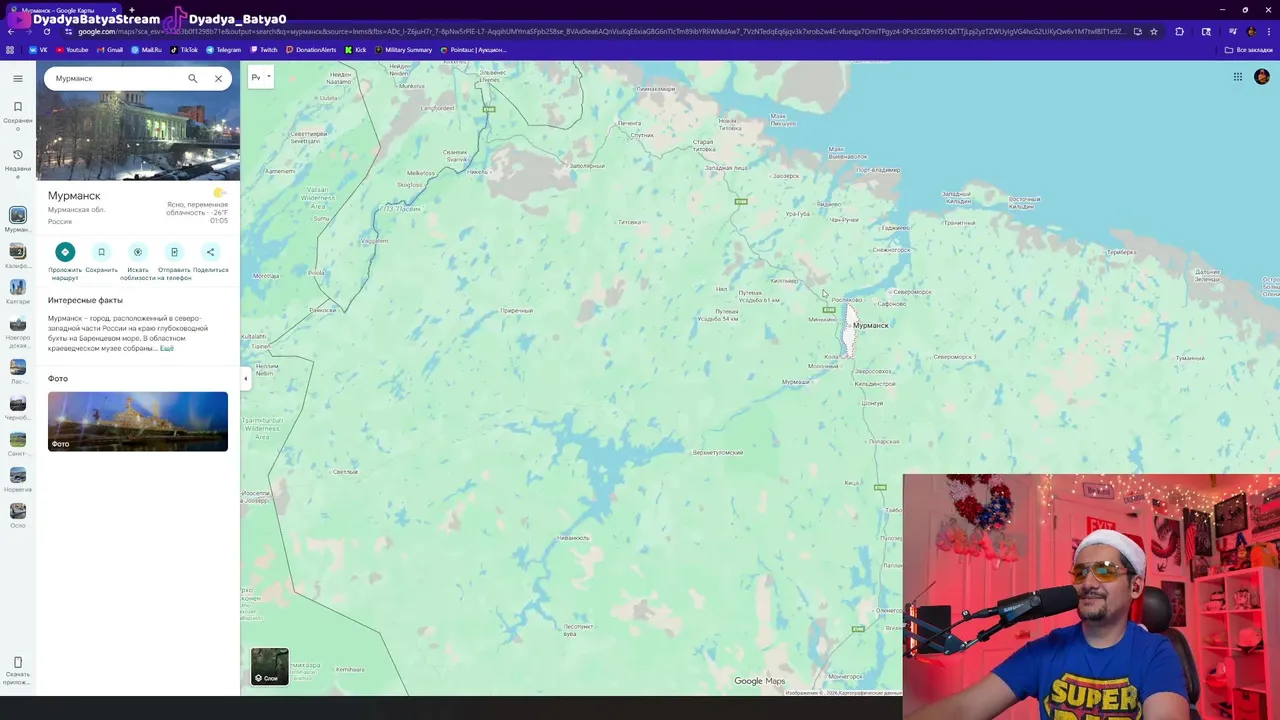This screenshot has width=1280, height=720.
Task: Select recent place Санкт-... in sidebar
Action: coord(18,444)
